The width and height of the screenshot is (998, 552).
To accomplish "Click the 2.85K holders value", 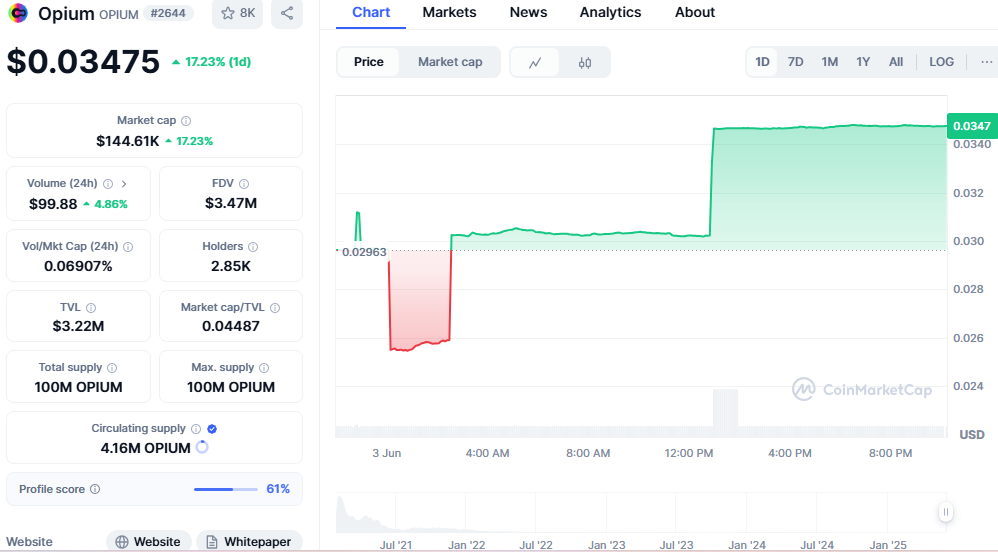I will pyautogui.click(x=231, y=266).
